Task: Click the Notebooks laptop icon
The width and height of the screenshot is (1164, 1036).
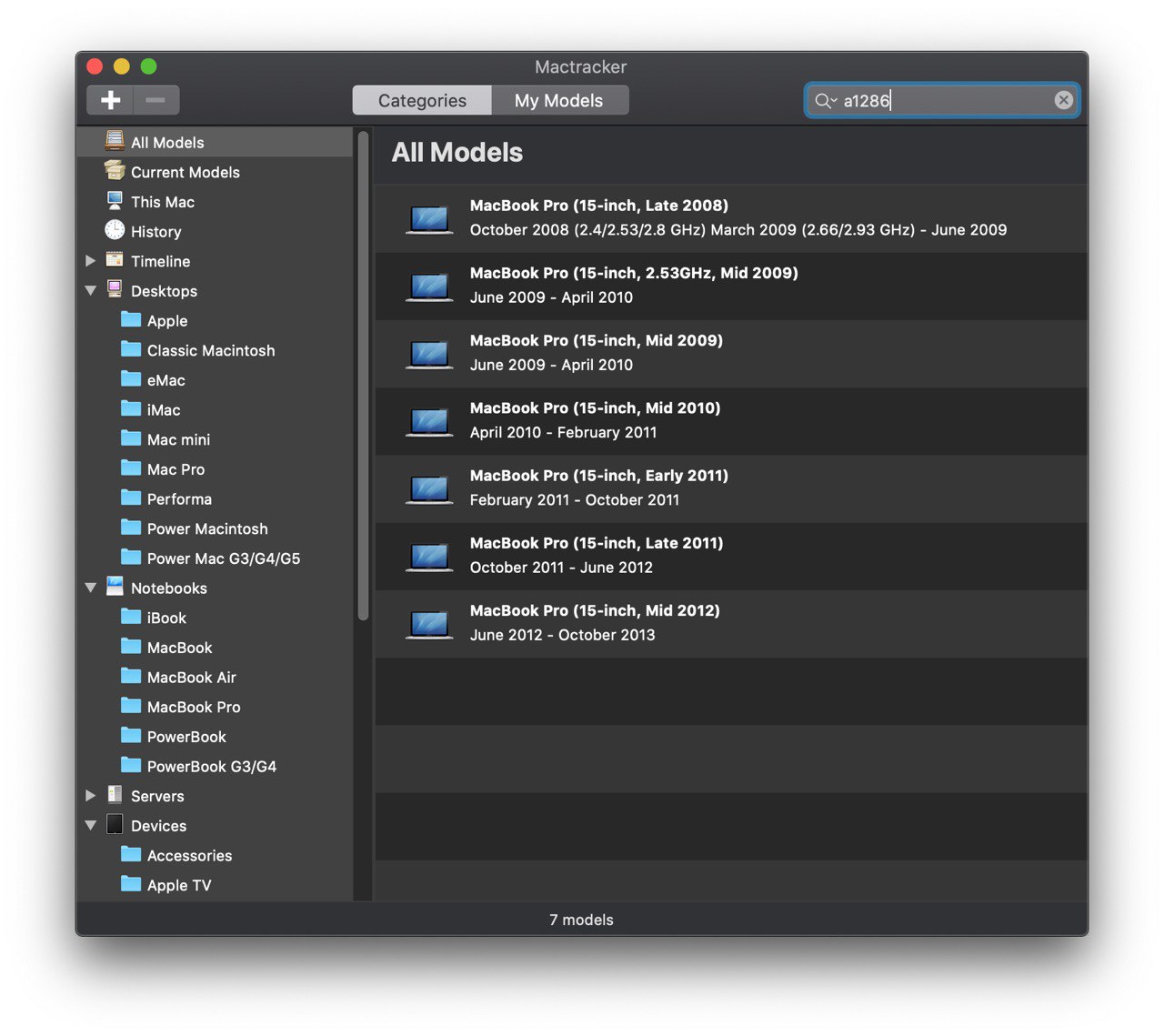Action: [x=115, y=587]
